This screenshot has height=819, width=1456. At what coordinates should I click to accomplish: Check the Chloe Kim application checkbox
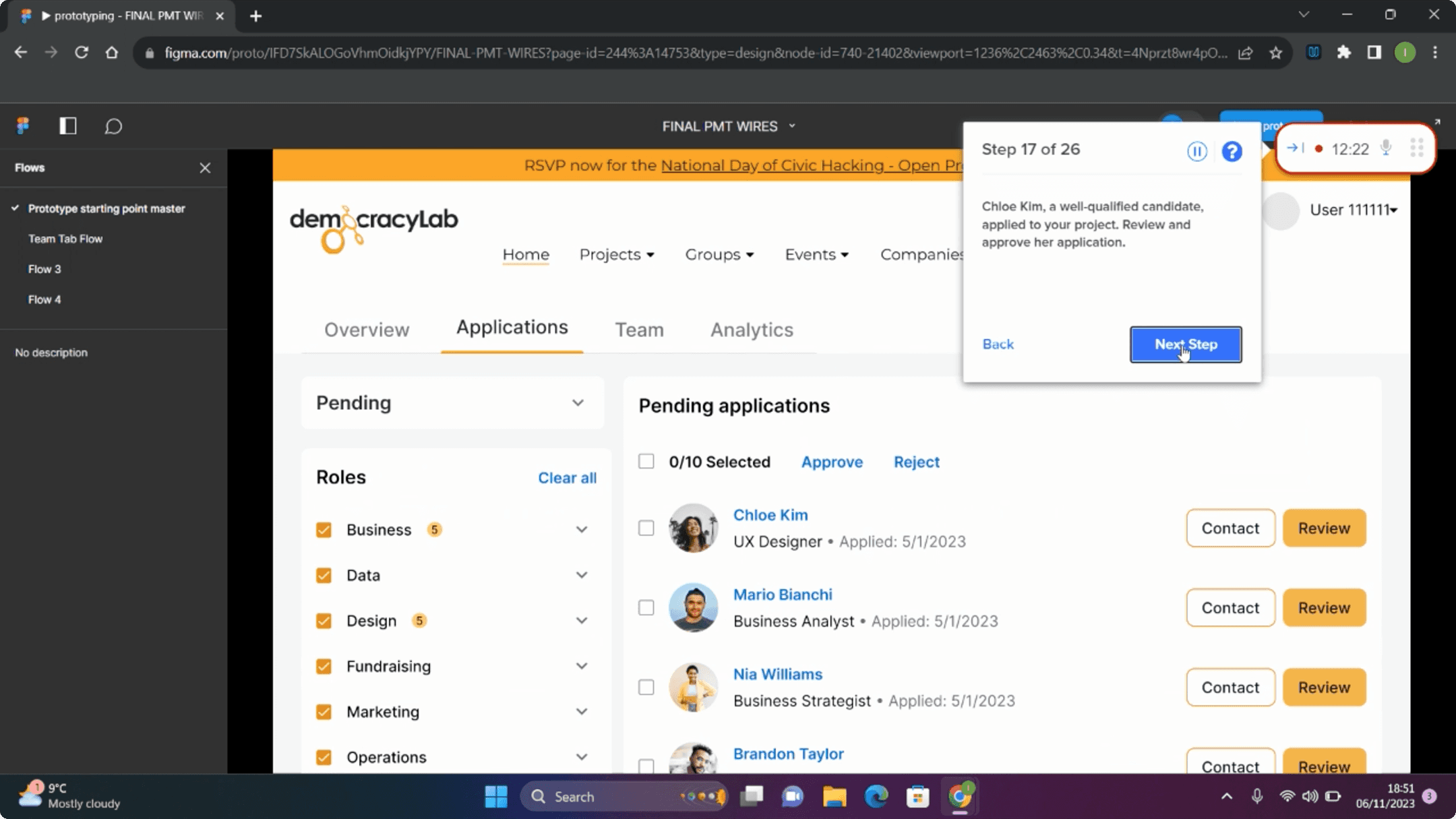click(x=646, y=528)
